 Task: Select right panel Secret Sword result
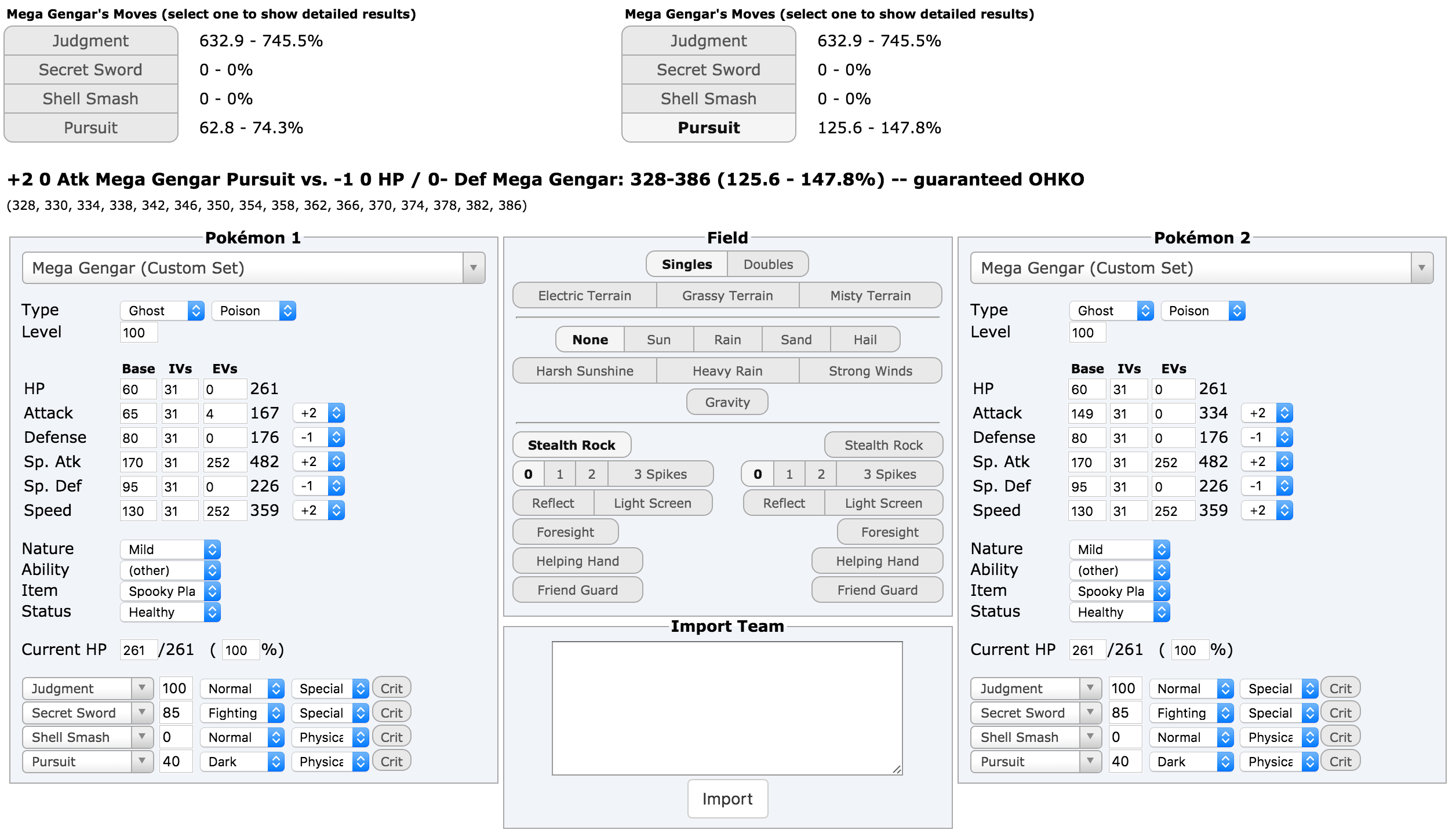click(x=708, y=70)
